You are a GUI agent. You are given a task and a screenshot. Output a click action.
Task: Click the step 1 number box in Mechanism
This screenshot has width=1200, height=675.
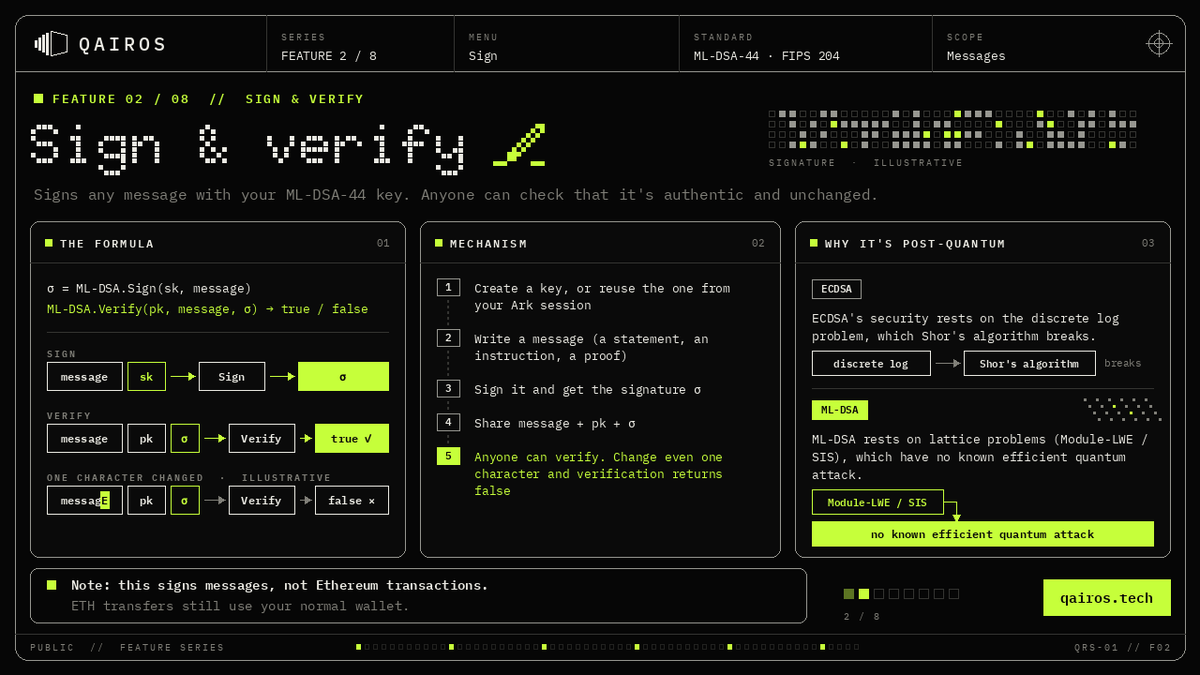(449, 288)
